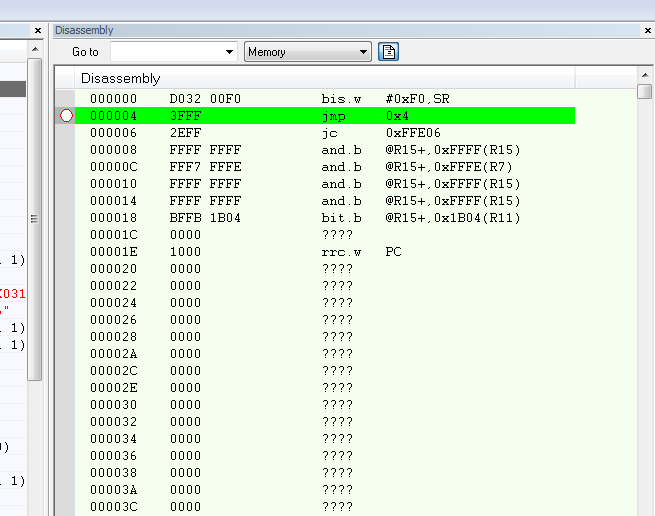Select the highlighted jmp 0x4 instruction
Viewport: 655px width, 516px height.
(325, 116)
